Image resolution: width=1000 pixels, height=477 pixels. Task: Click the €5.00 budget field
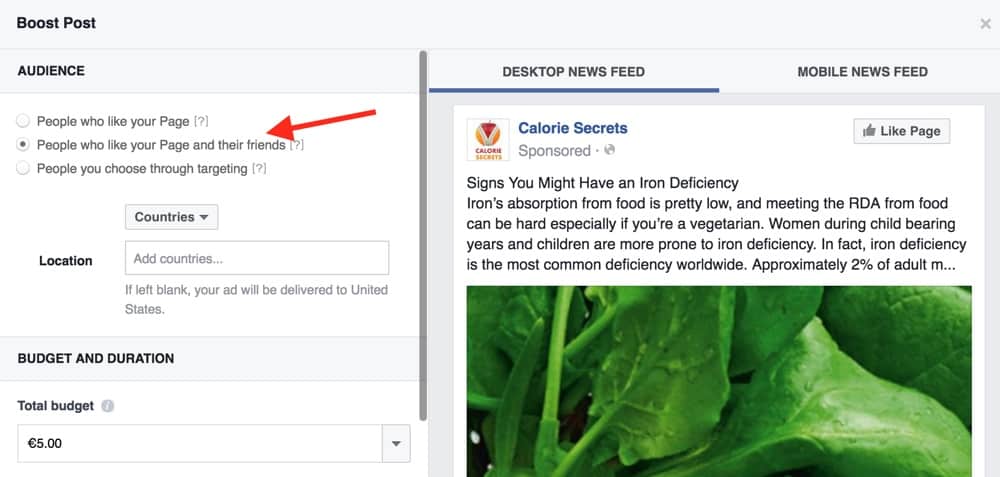coord(200,444)
